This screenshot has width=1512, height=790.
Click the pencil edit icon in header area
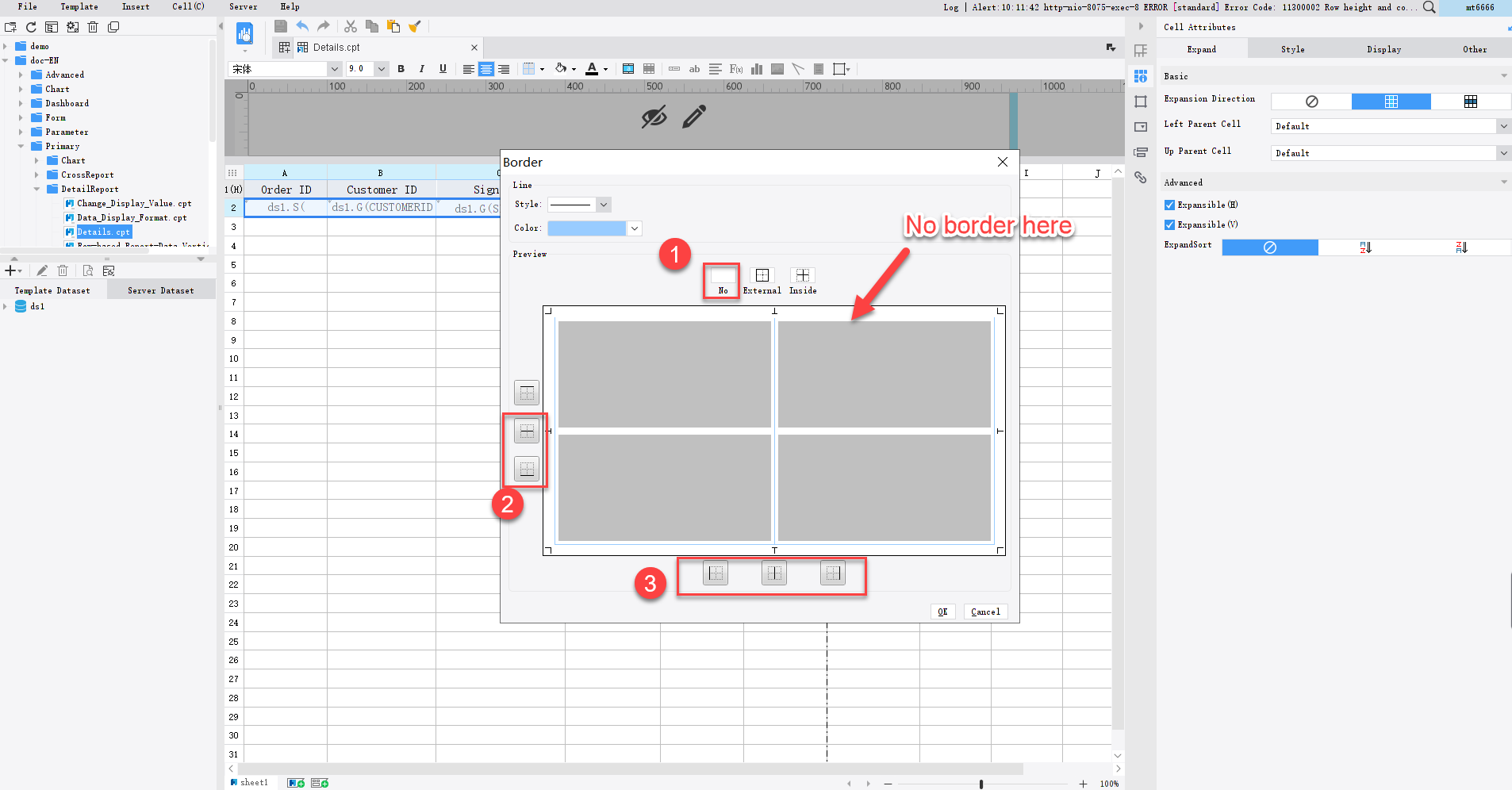694,117
